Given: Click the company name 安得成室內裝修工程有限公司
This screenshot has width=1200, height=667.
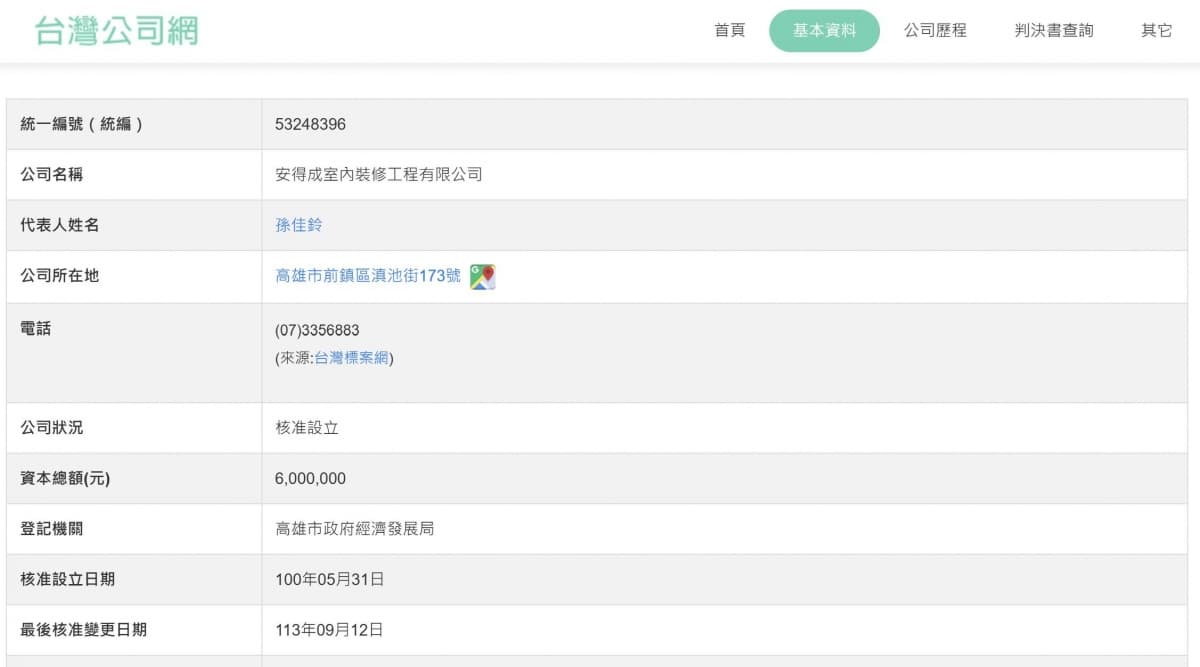Looking at the screenshot, I should [x=379, y=174].
